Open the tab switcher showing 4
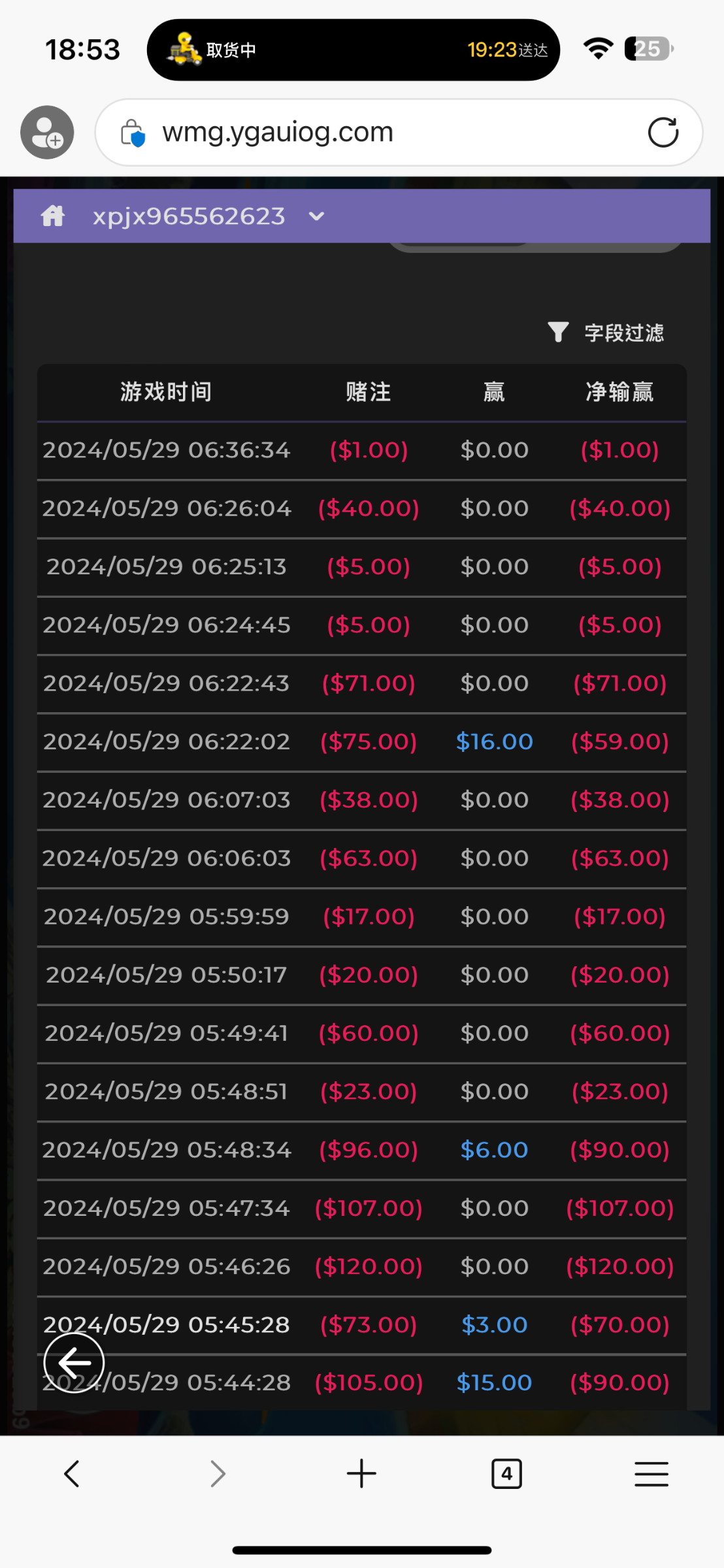The image size is (724, 1568). 506,1474
